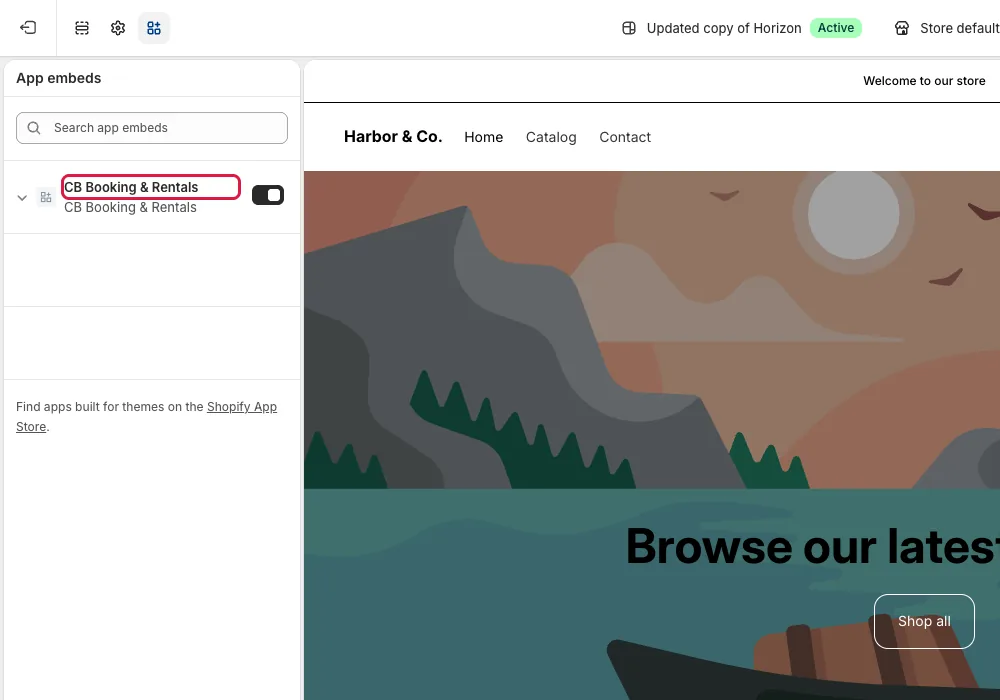
Task: Click the theme layout icon beside Horizon
Action: click(629, 28)
